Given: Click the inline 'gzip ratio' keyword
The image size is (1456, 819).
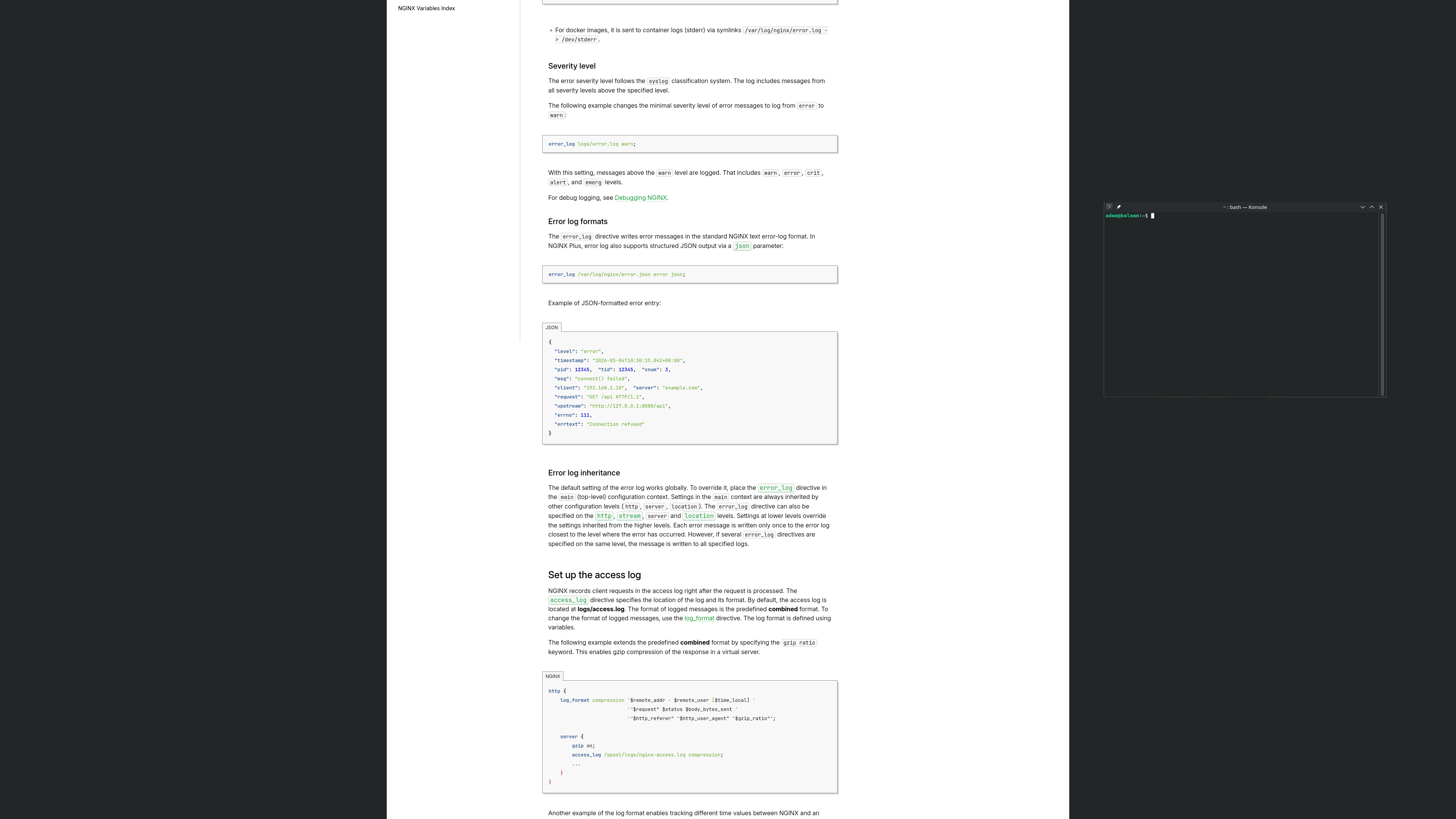Looking at the screenshot, I should tap(799, 643).
